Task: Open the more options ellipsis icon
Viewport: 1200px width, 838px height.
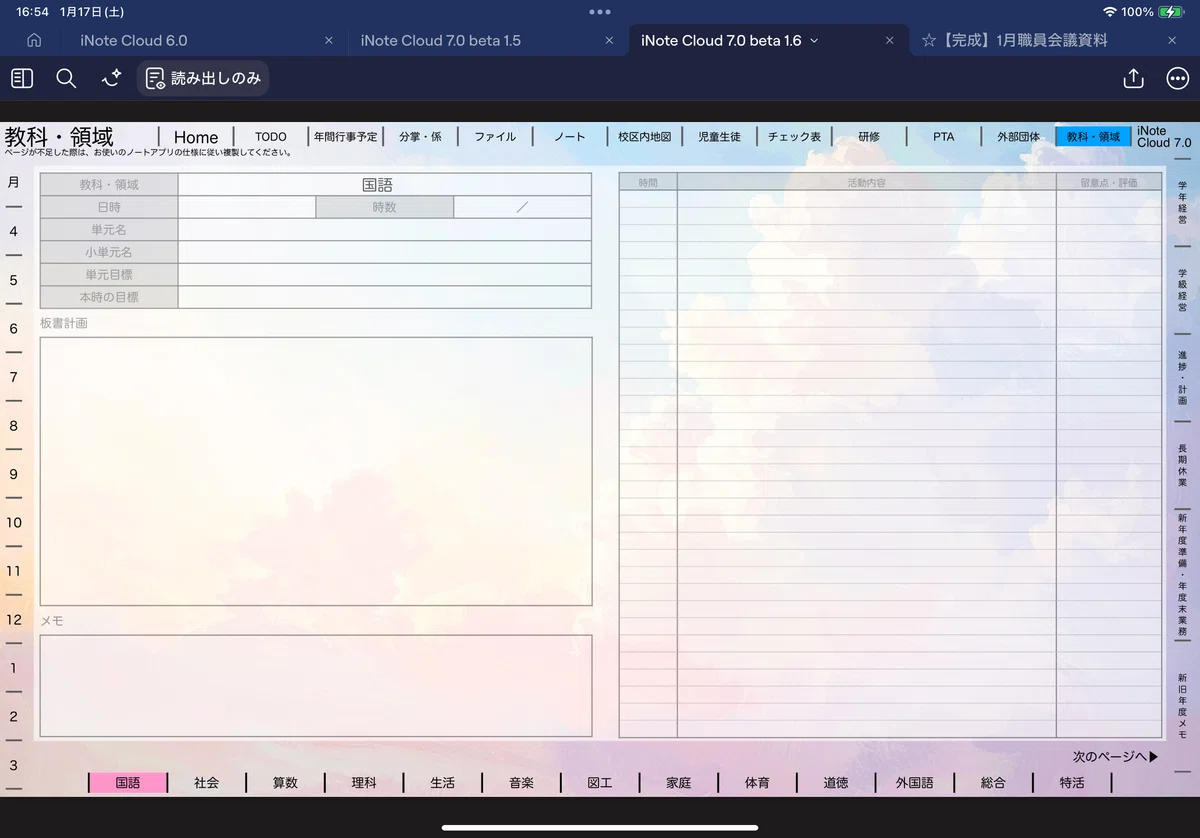Action: pyautogui.click(x=1178, y=78)
